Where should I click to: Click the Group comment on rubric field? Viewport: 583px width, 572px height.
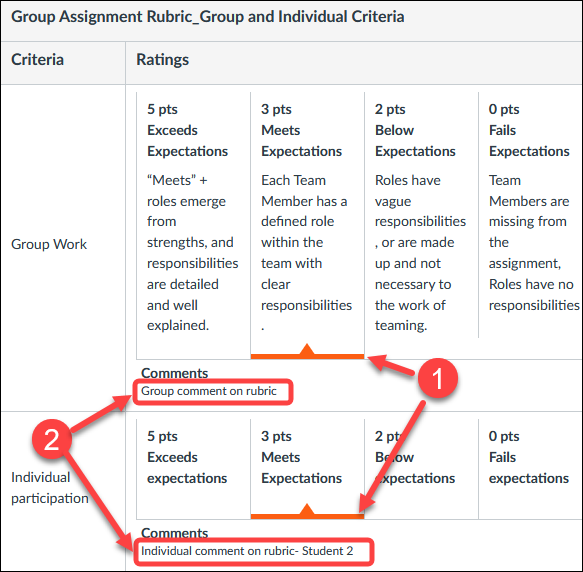(213, 392)
